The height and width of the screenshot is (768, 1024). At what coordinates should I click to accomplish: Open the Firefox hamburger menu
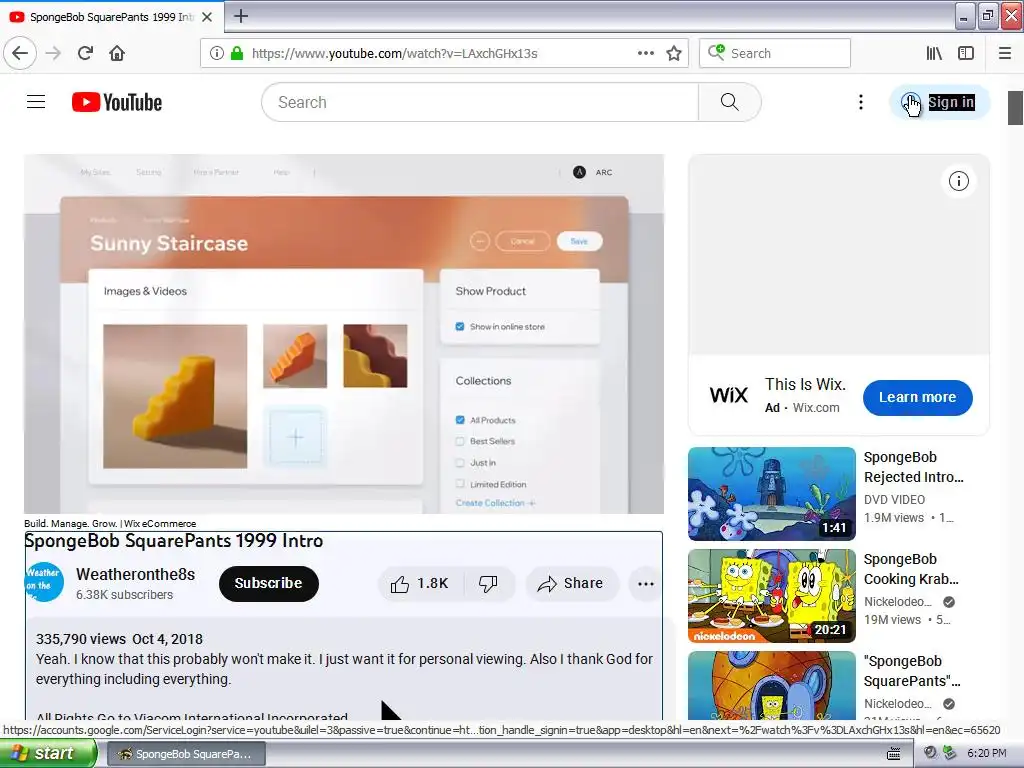tap(1005, 53)
